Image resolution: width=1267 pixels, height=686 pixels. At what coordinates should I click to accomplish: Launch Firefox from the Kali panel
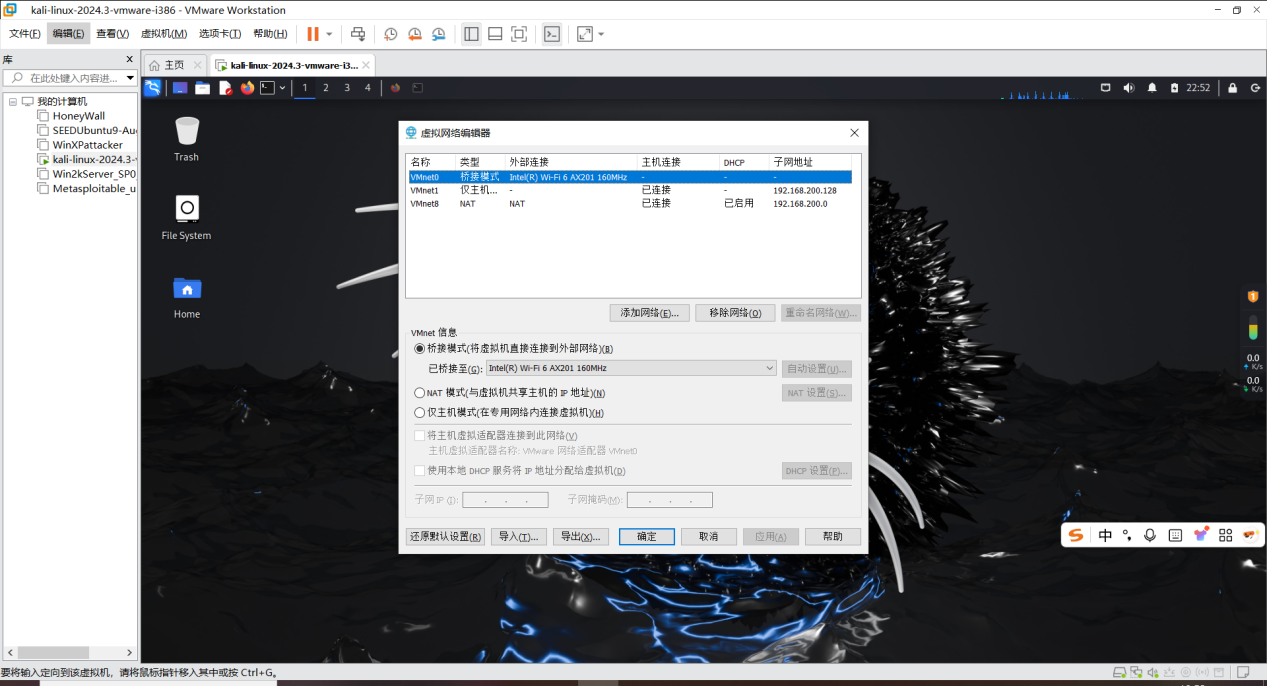coord(247,88)
